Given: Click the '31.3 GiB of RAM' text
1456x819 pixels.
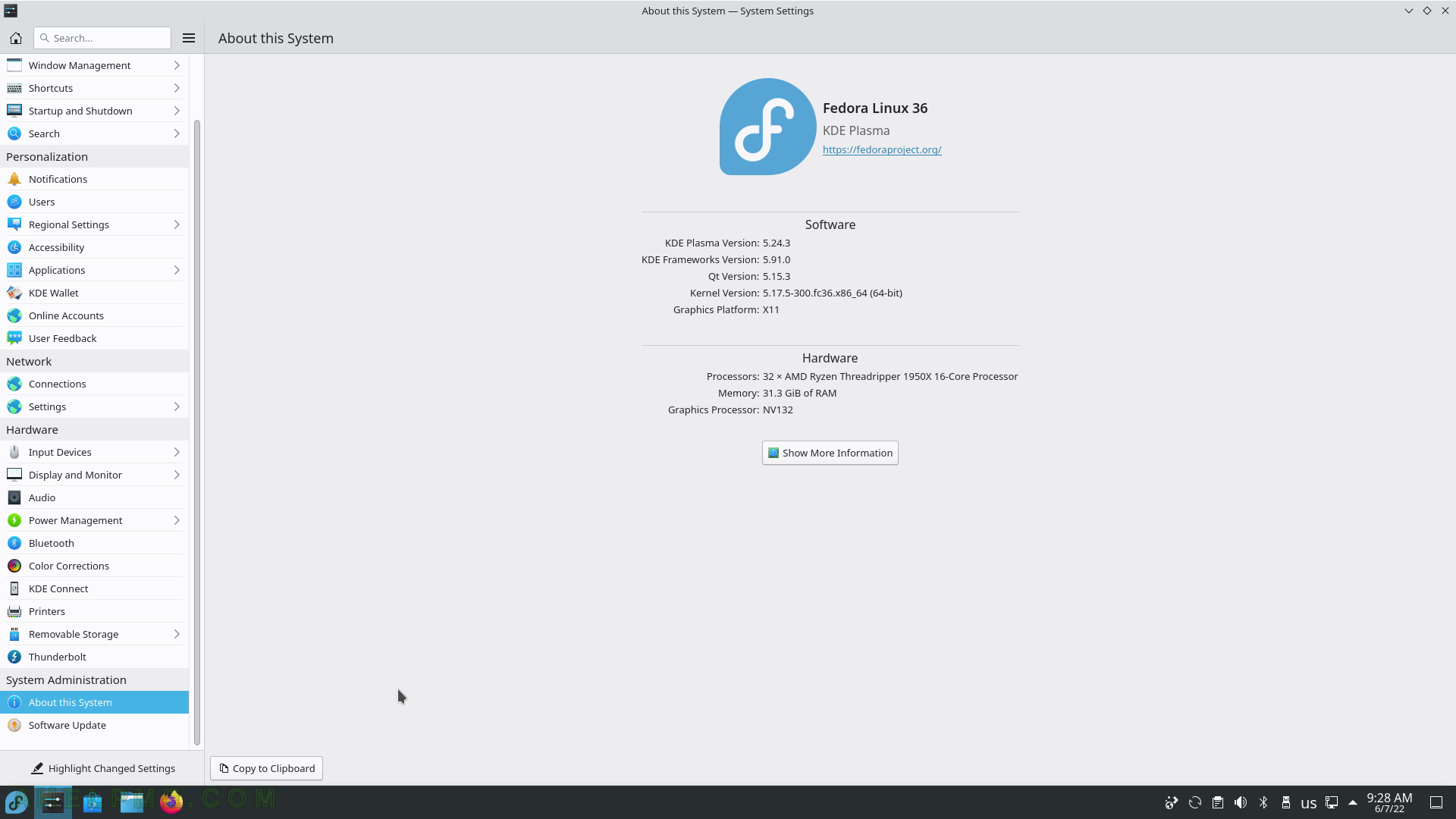Looking at the screenshot, I should coord(800,393).
